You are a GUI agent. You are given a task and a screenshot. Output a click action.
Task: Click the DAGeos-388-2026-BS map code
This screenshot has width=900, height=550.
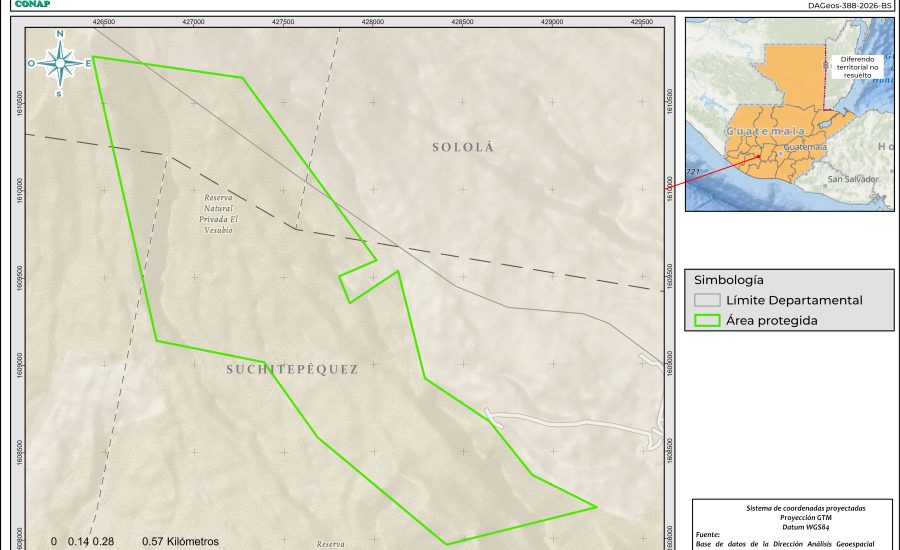pos(849,5)
